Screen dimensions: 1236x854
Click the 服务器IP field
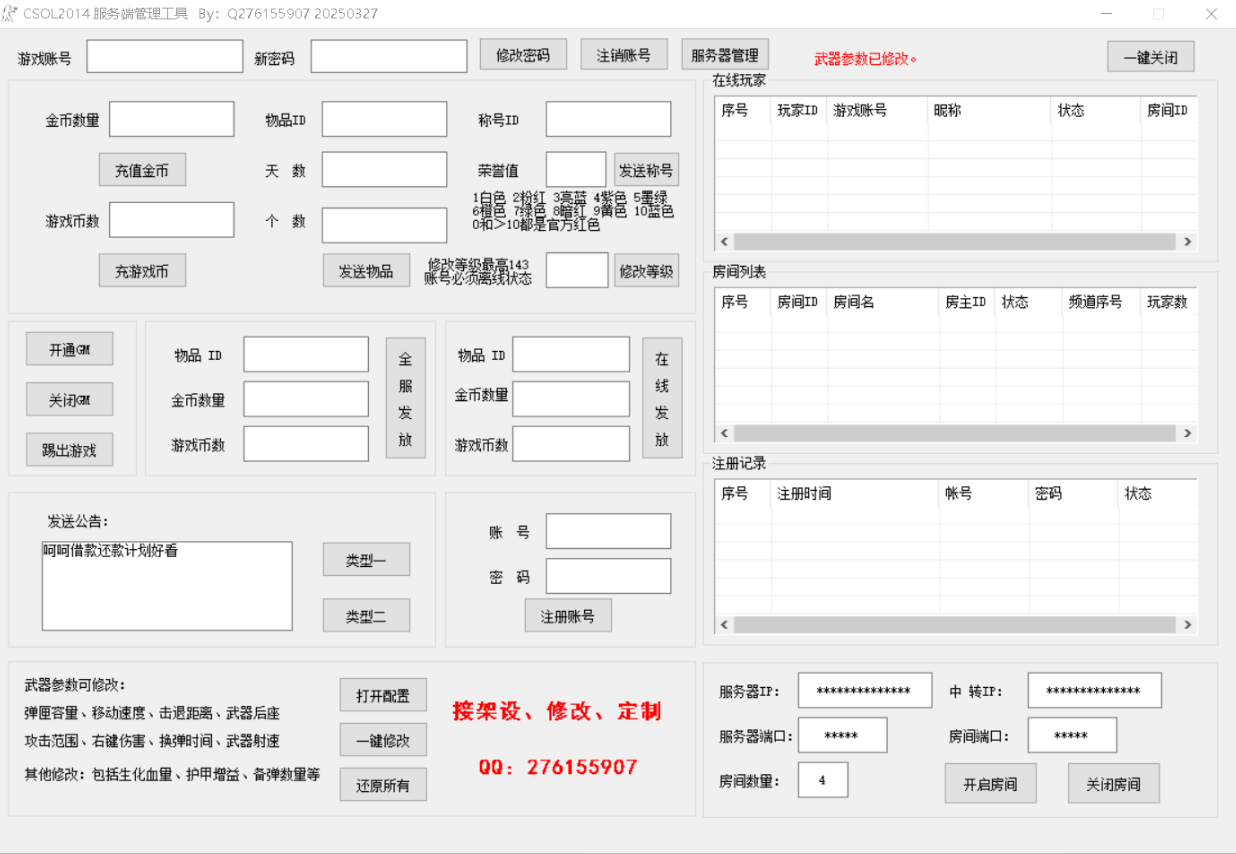click(x=865, y=691)
